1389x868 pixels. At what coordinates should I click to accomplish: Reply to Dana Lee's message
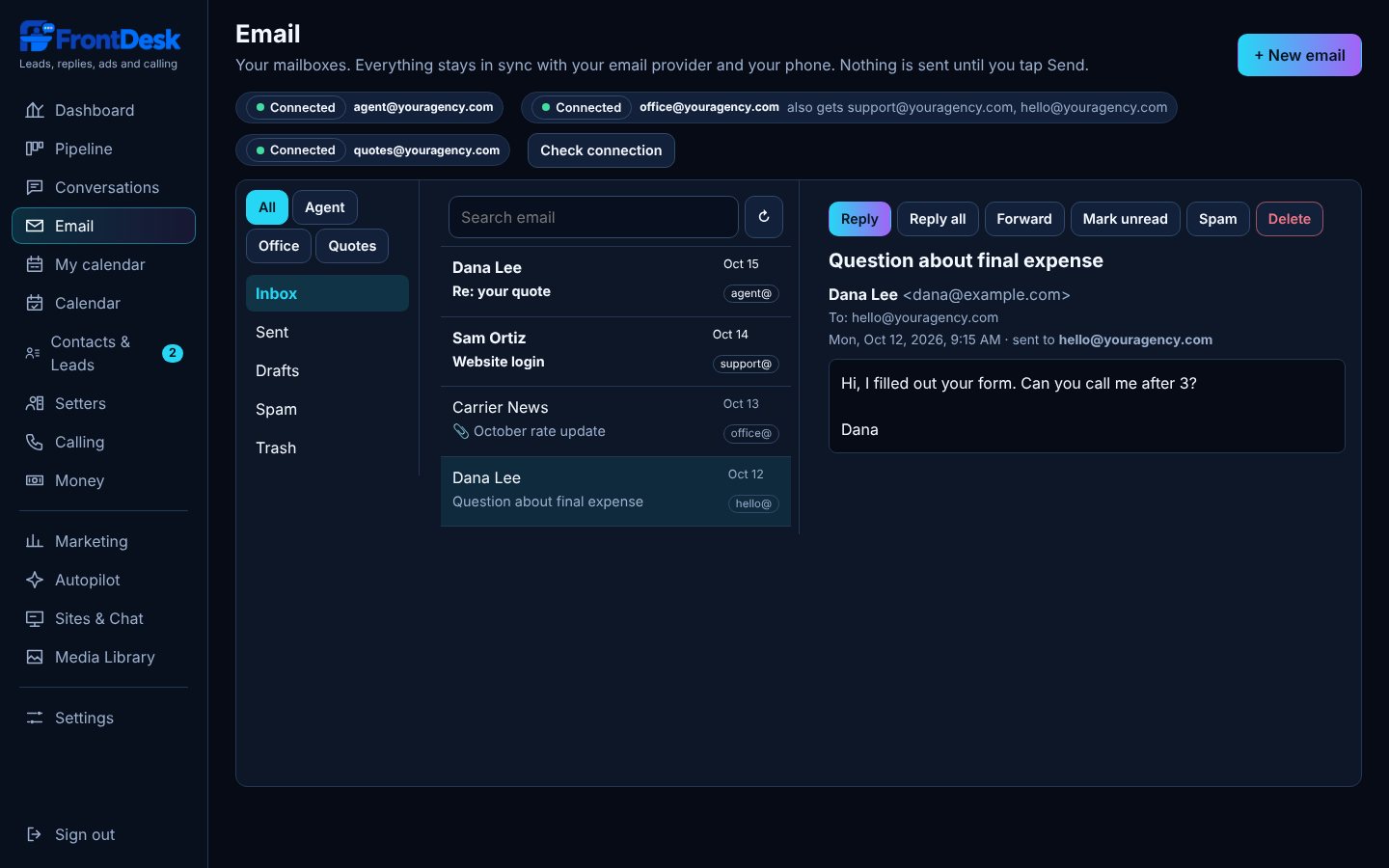click(859, 219)
